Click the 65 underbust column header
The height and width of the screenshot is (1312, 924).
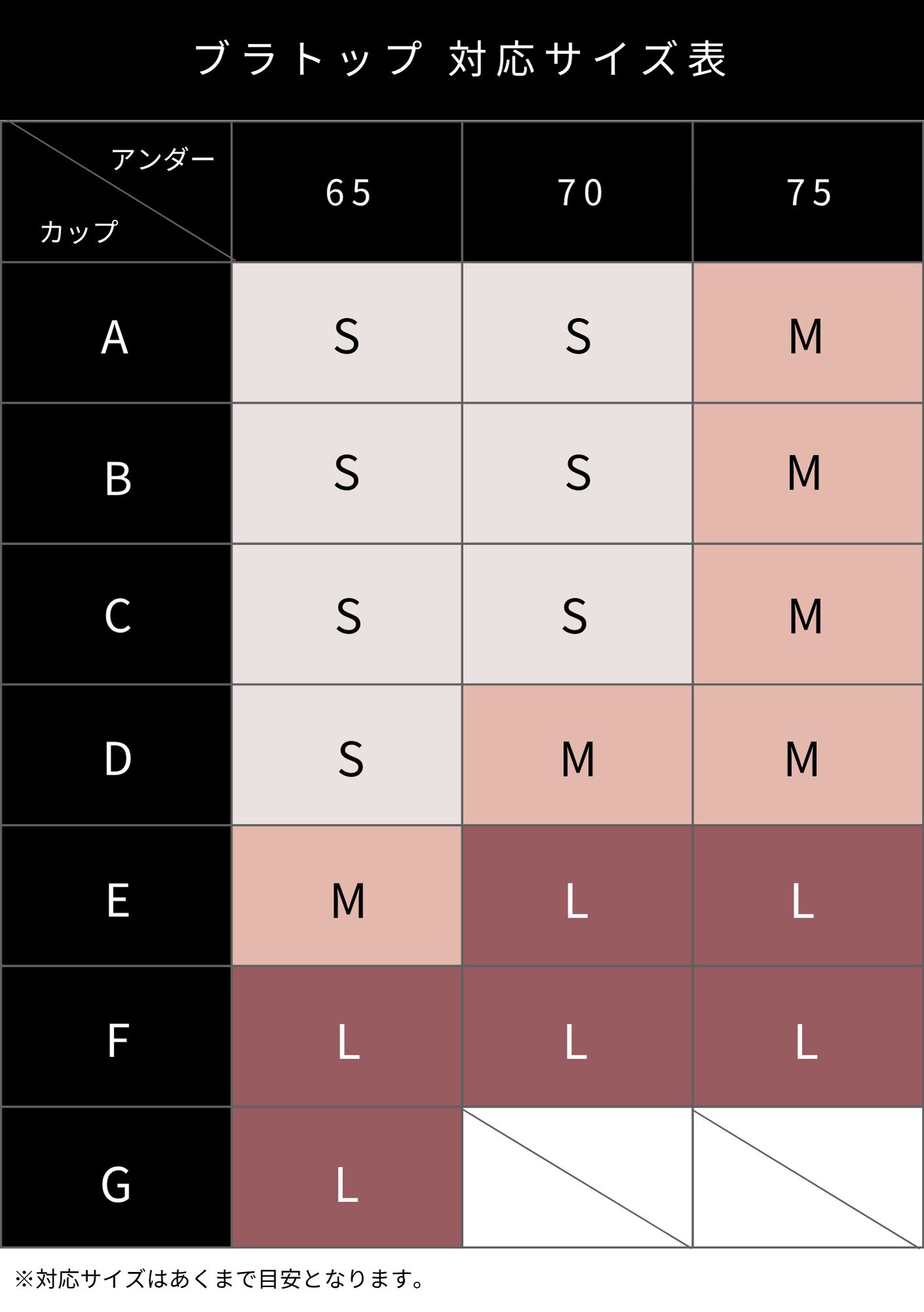[348, 193]
